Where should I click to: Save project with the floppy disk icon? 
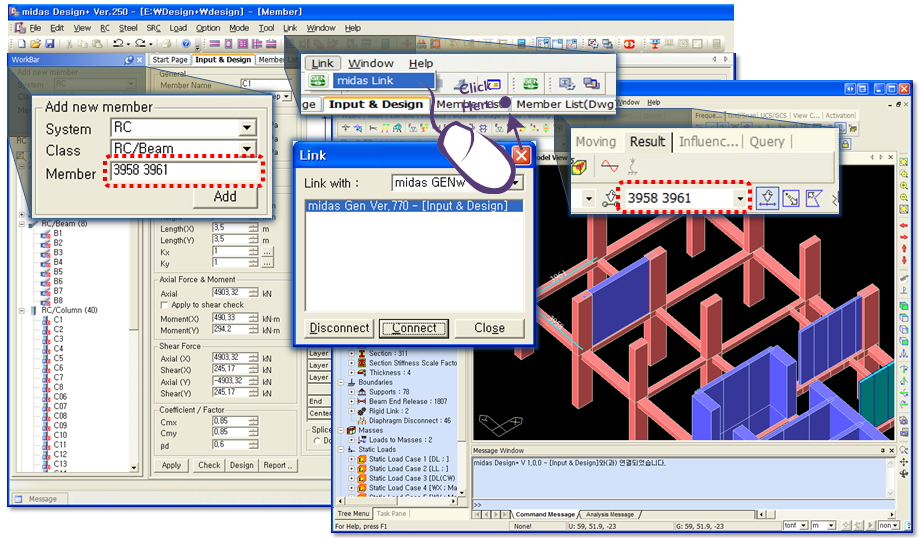pos(49,43)
